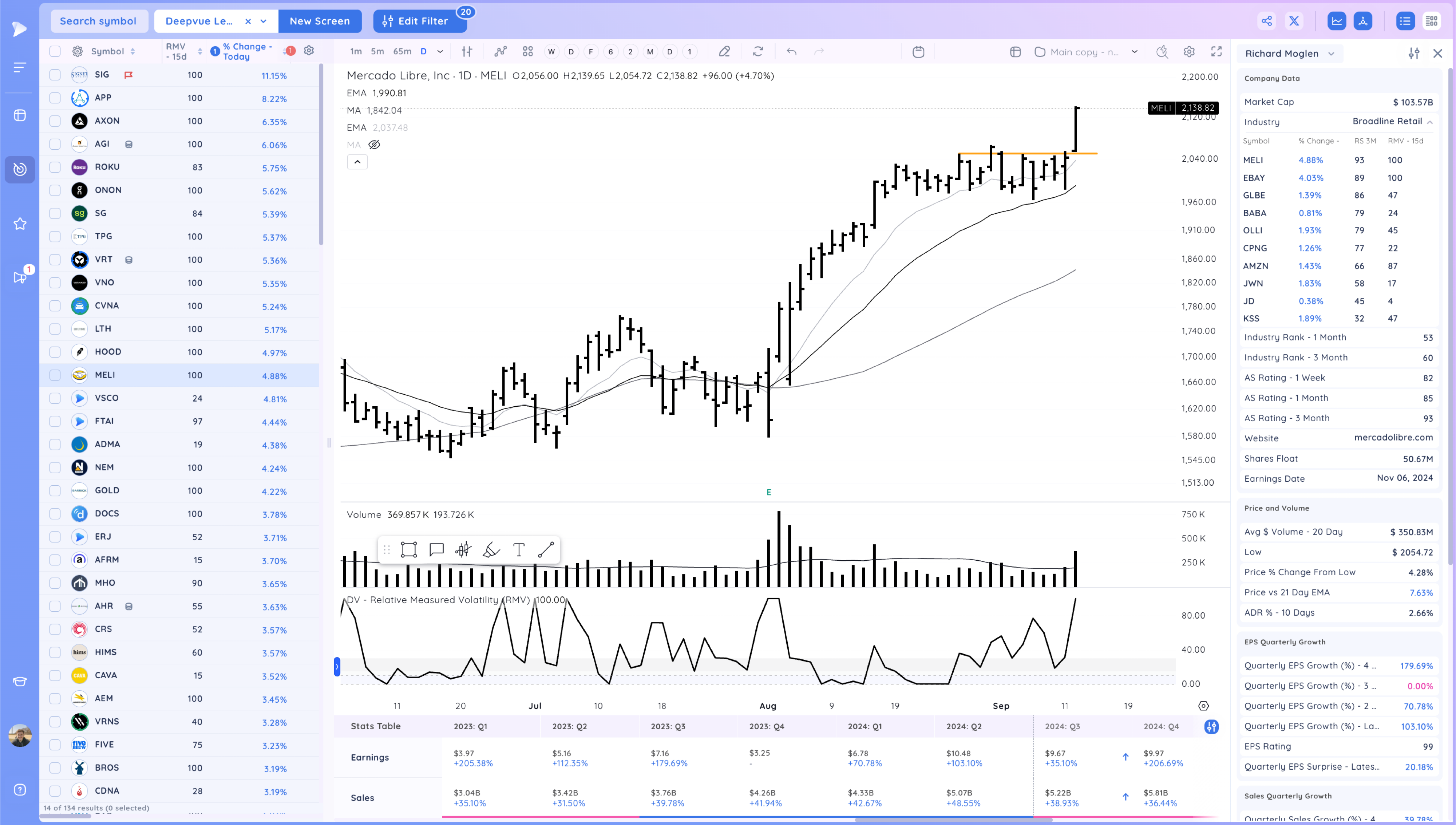Collapse the indicator legend chevron
Viewport: 1456px width, 825px height.
[357, 162]
